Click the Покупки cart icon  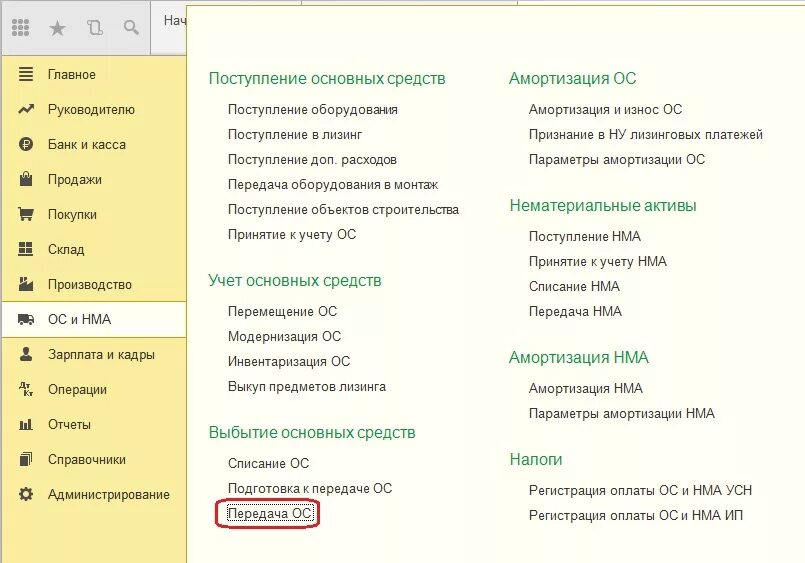[26, 214]
